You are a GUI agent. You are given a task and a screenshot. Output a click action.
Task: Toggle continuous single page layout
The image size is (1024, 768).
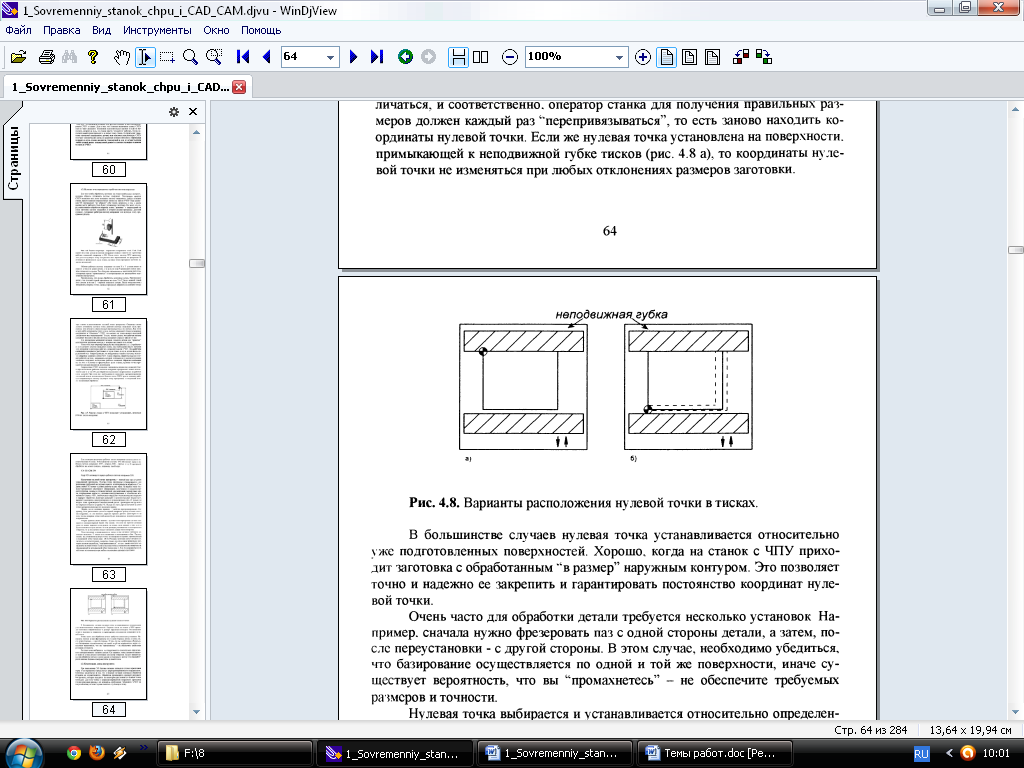point(458,57)
